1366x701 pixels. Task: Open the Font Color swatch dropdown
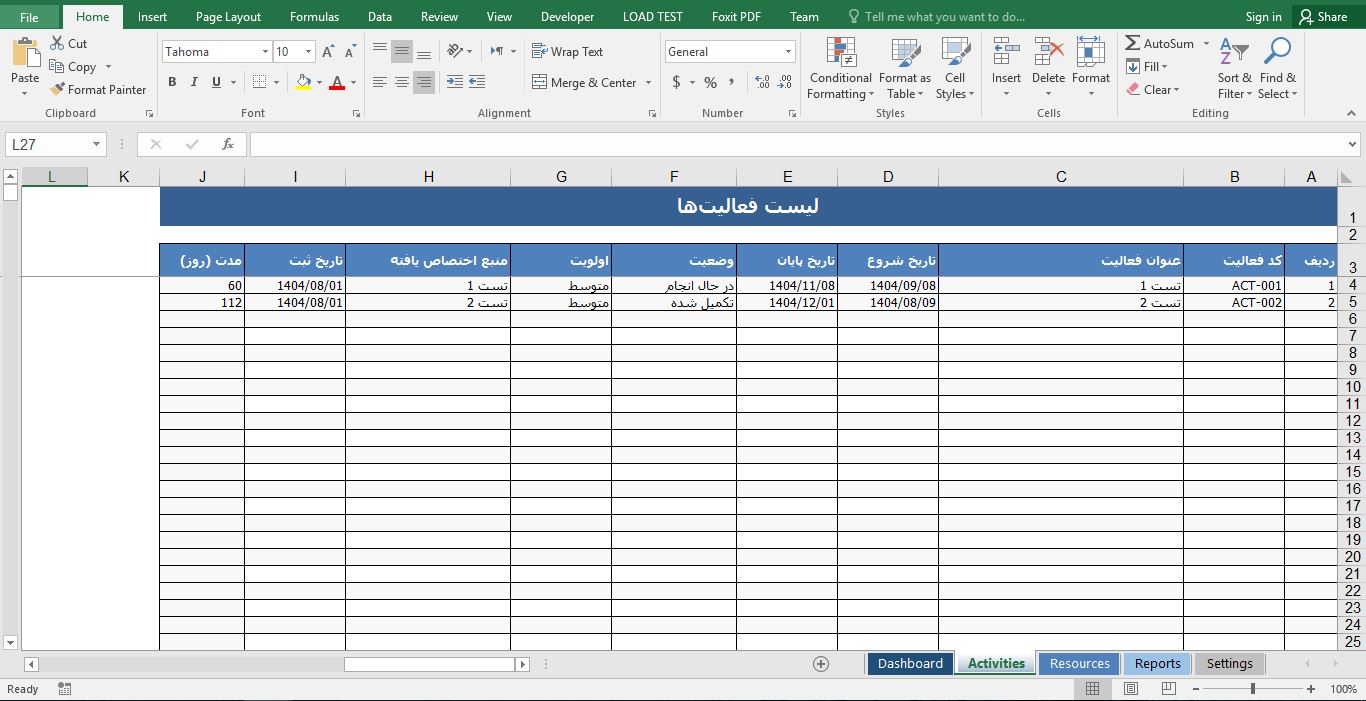click(353, 82)
